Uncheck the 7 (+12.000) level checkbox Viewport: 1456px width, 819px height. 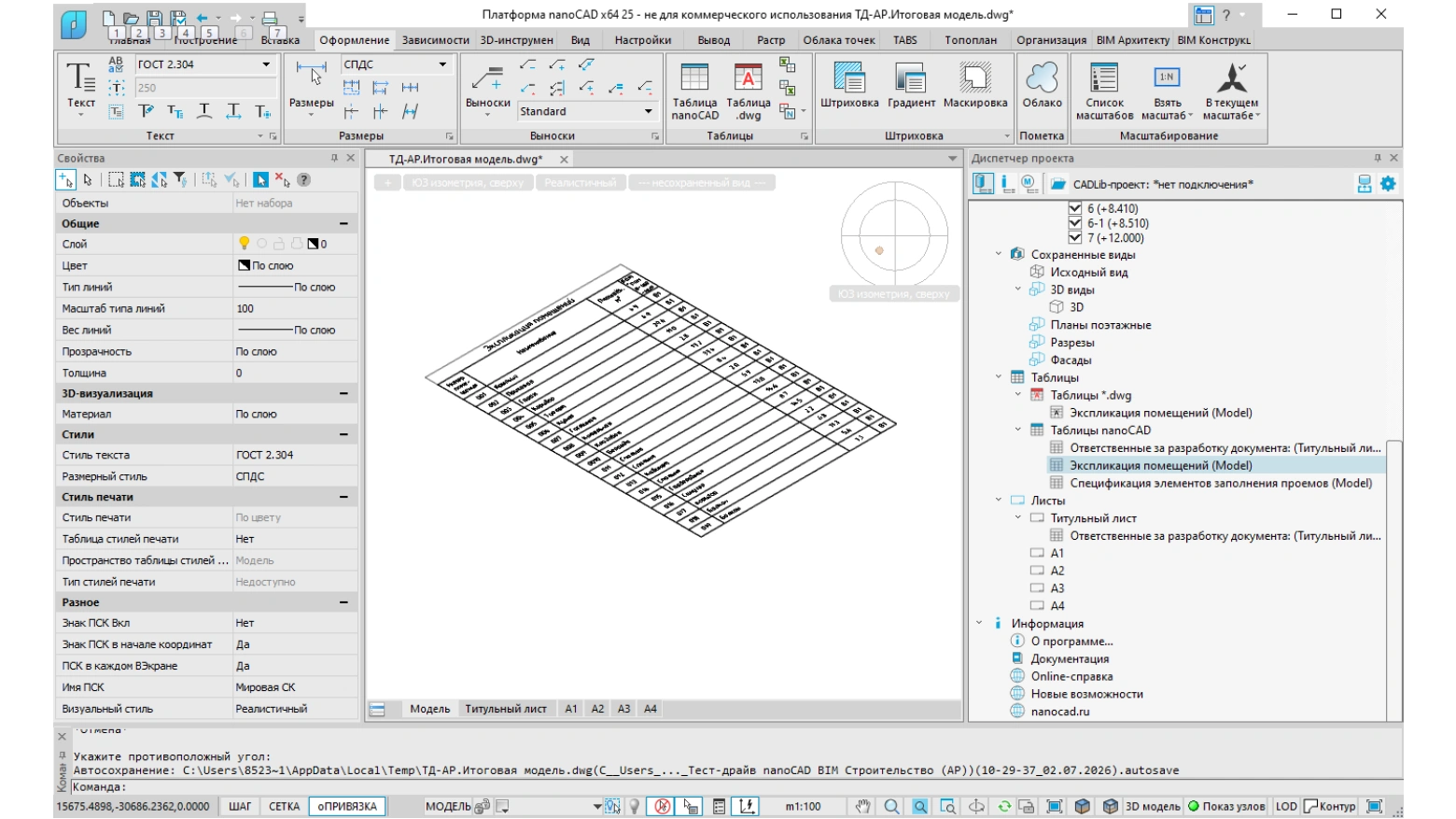click(x=1074, y=237)
